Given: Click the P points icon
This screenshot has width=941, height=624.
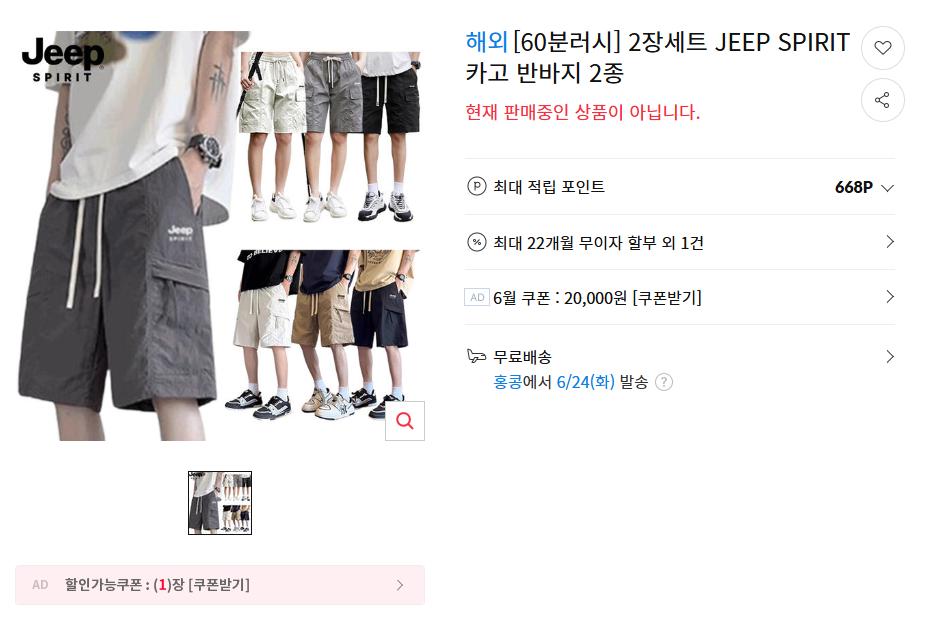Looking at the screenshot, I should 477,187.
